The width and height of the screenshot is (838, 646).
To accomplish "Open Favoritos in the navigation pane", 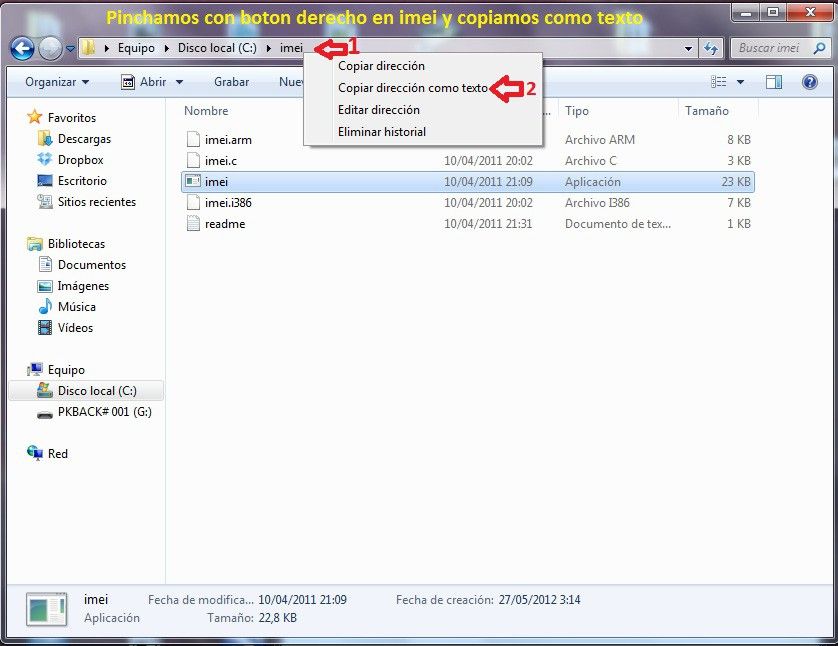I will pos(72,118).
